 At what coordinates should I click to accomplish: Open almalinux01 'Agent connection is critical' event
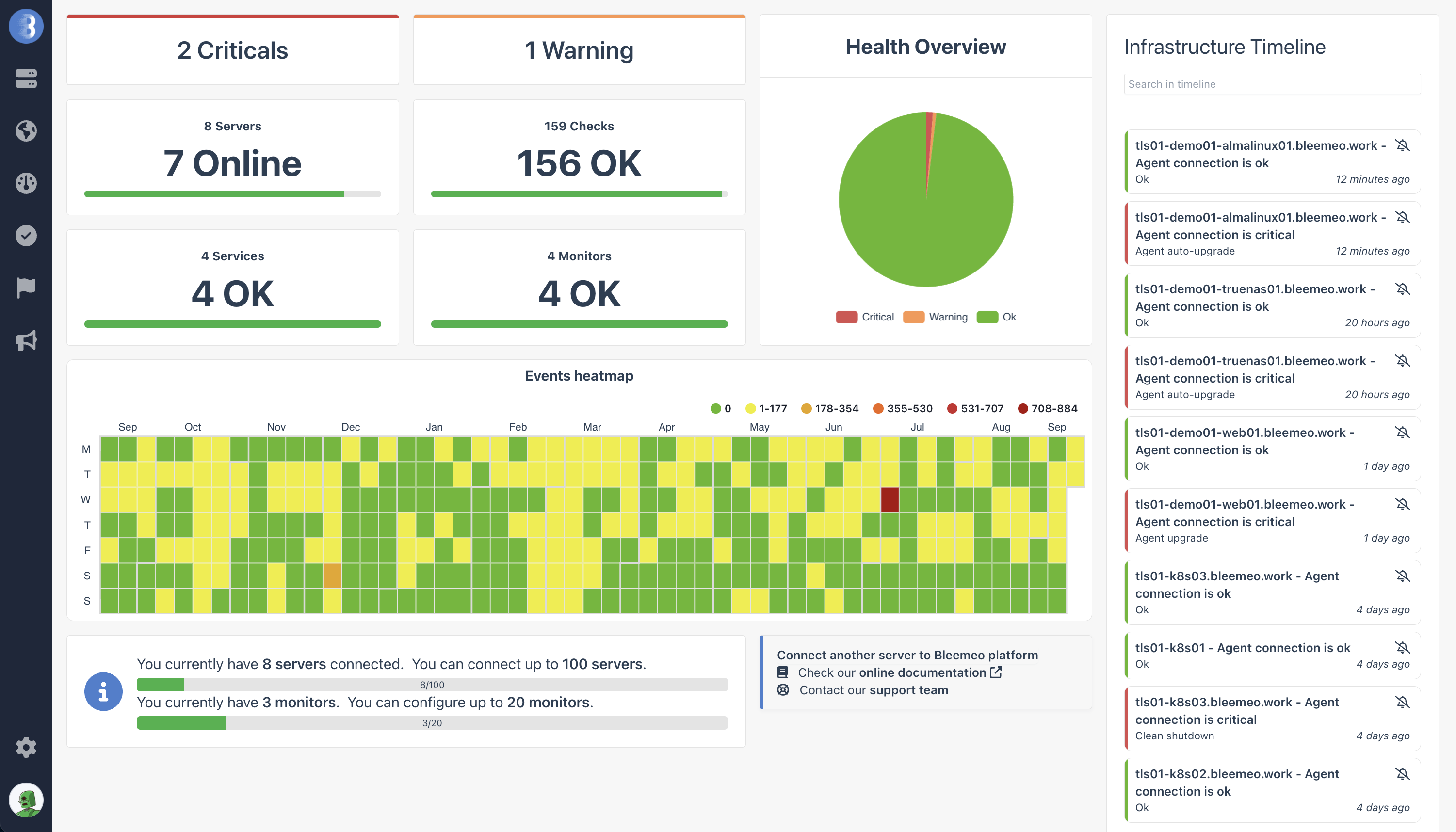click(x=1272, y=233)
